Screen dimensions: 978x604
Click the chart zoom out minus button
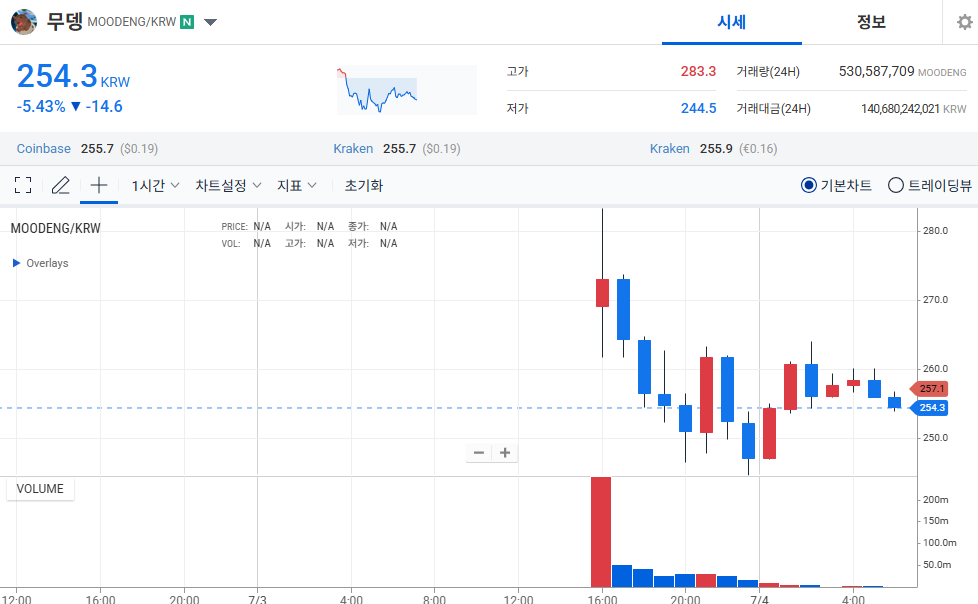(x=479, y=452)
